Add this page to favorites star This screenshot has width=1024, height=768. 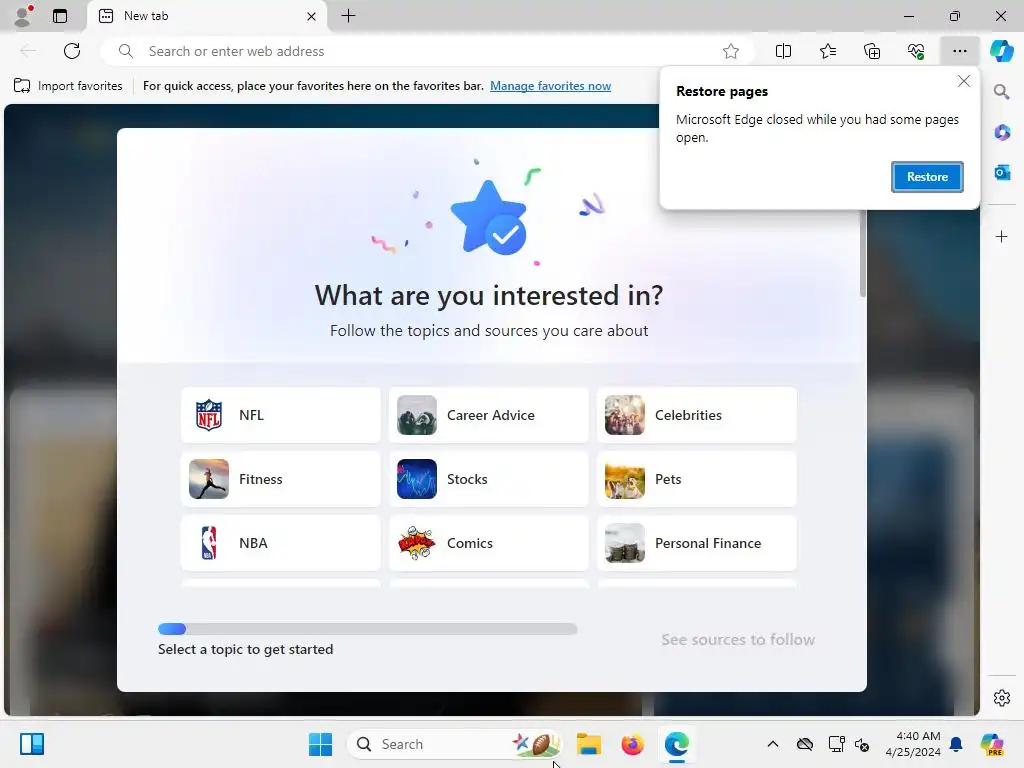pos(731,51)
